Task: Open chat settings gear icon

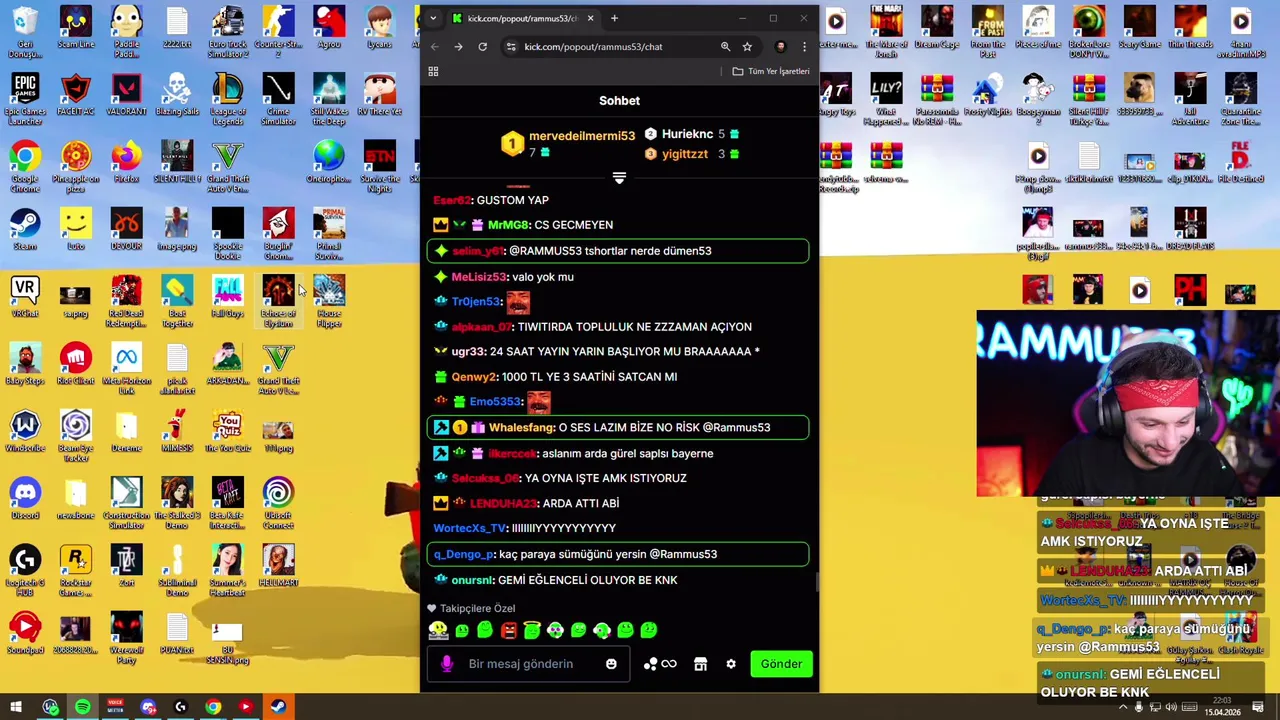Action: pos(731,664)
